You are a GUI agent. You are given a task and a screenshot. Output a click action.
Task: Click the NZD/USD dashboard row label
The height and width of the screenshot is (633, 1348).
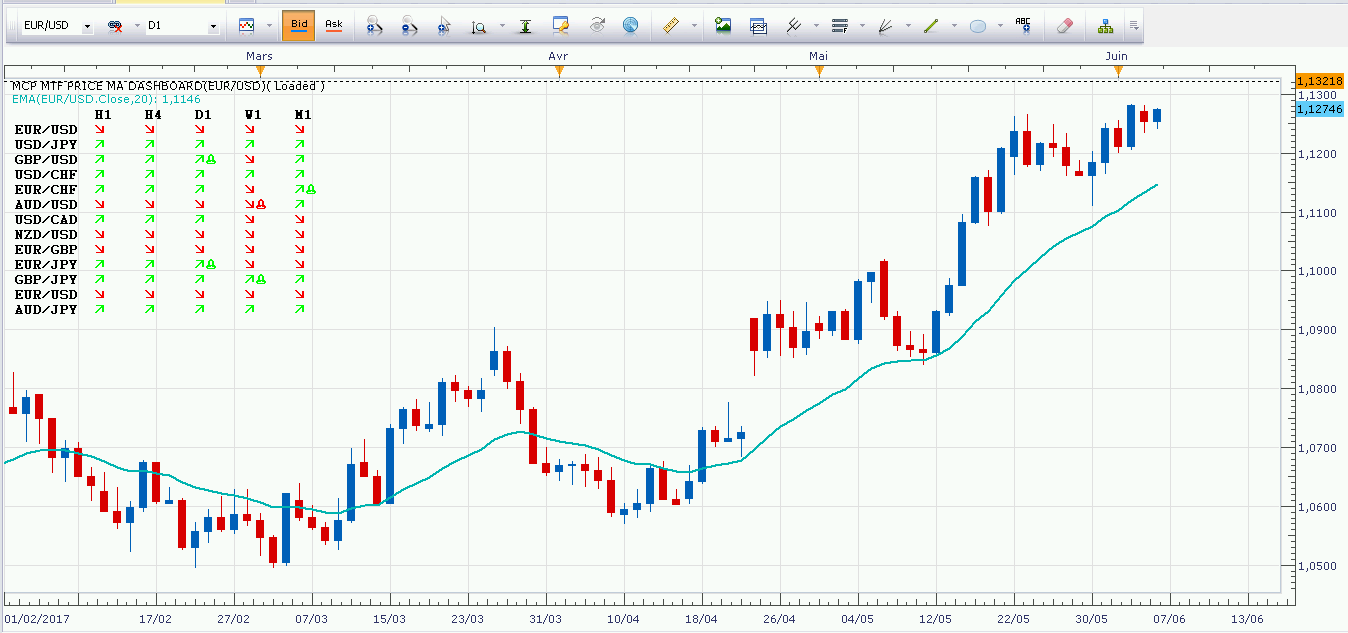[x=46, y=235]
